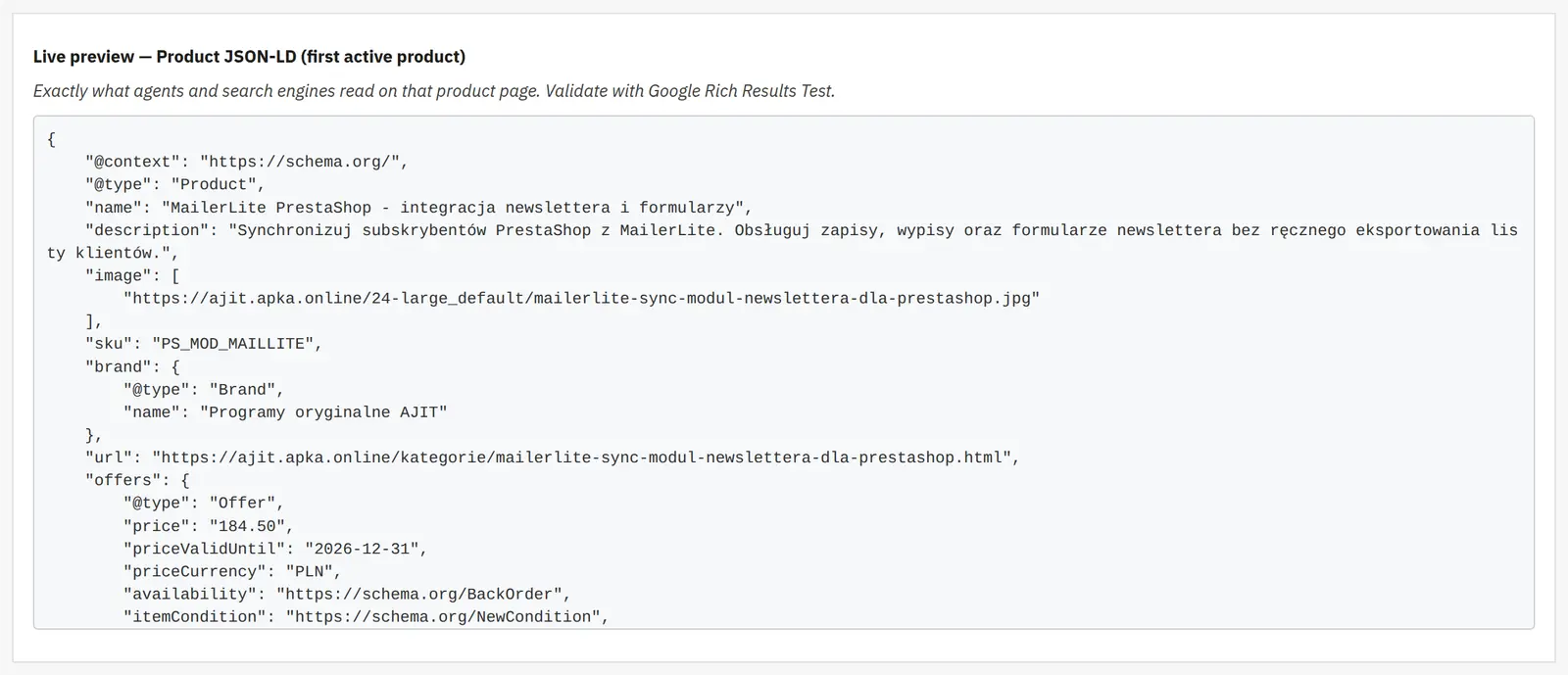The height and width of the screenshot is (675, 1568).
Task: Select the "@type": "Brand" line
Action: tap(204, 390)
